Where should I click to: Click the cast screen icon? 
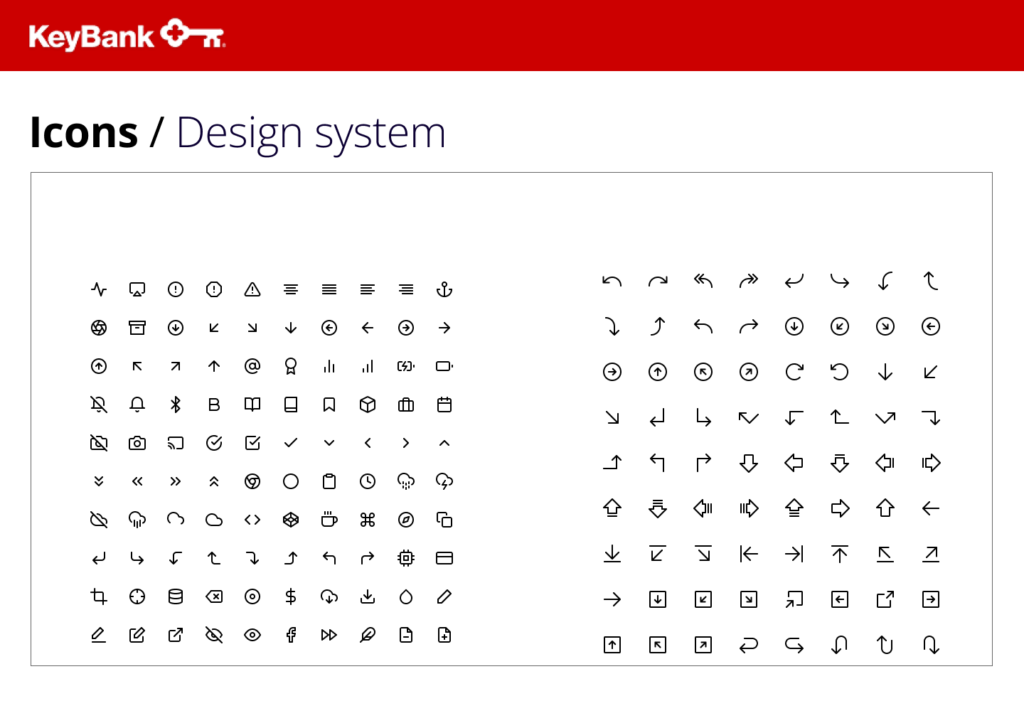(176, 443)
